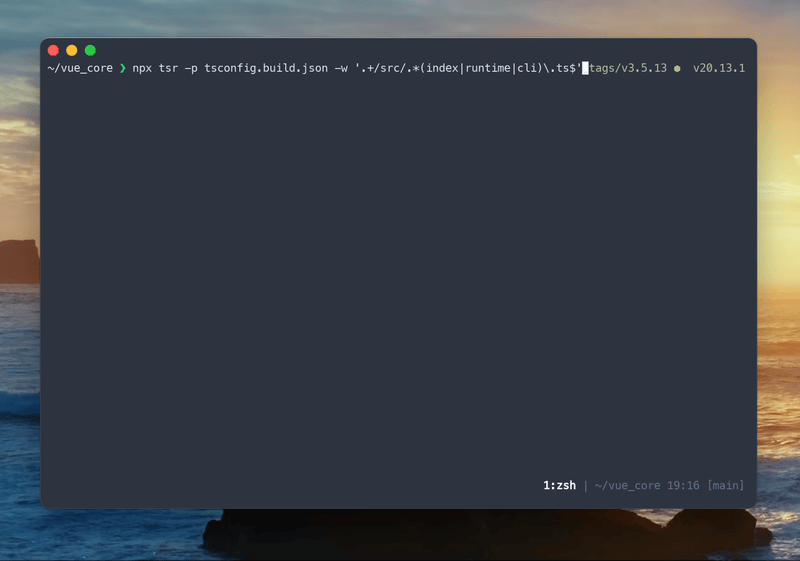Click the '-w' flag in command
This screenshot has width=800, height=561.
(x=341, y=68)
